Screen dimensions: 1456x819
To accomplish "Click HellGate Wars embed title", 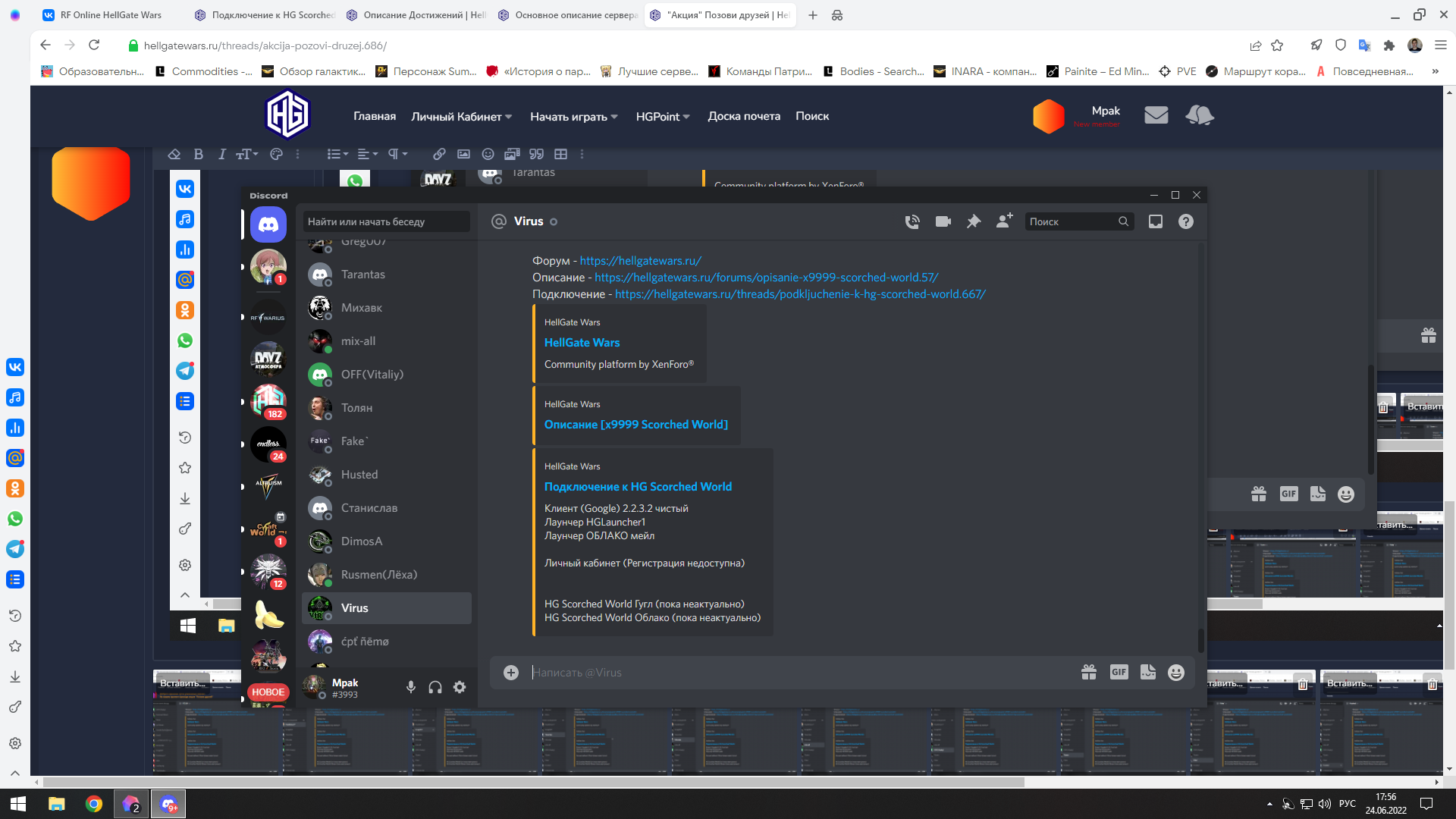I will pos(582,343).
